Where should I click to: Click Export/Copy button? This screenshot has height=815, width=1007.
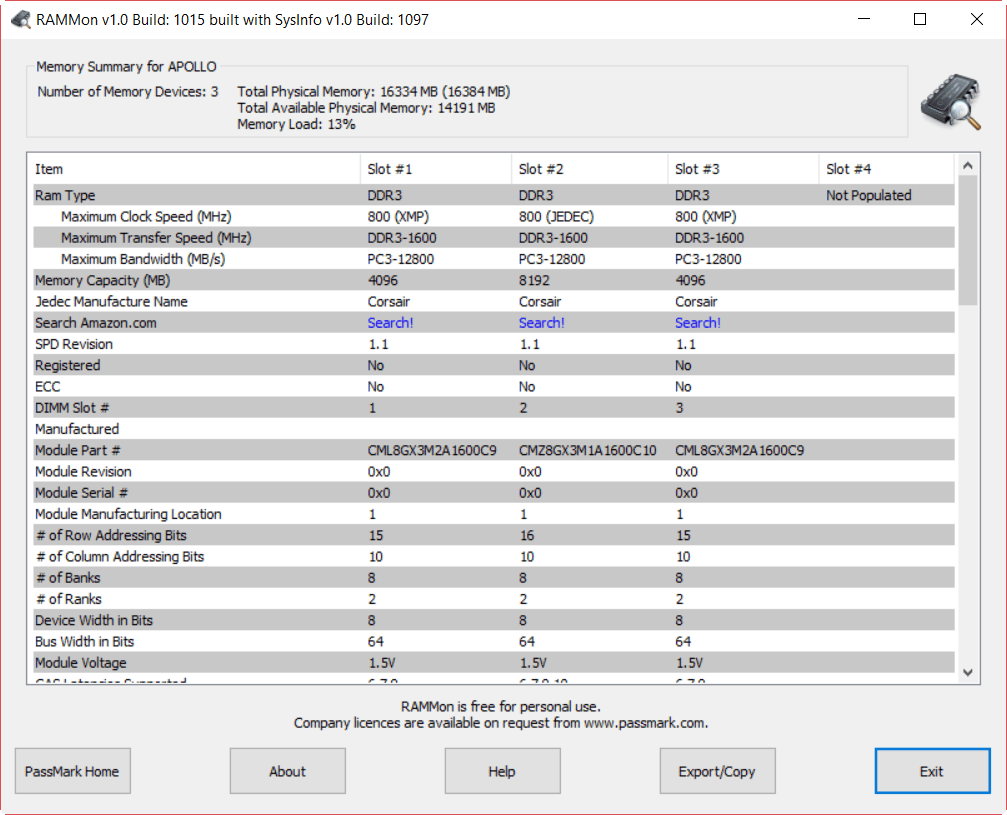[x=717, y=771]
